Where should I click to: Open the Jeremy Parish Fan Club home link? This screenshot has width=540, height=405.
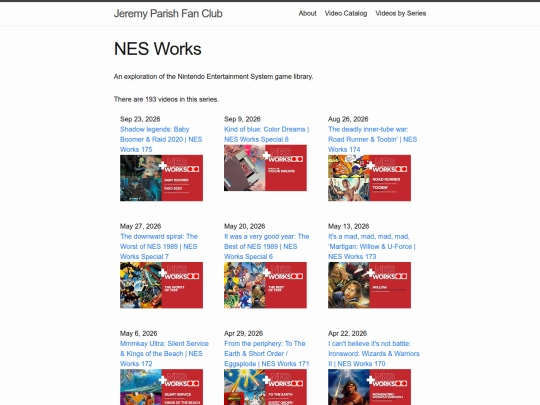[168, 13]
